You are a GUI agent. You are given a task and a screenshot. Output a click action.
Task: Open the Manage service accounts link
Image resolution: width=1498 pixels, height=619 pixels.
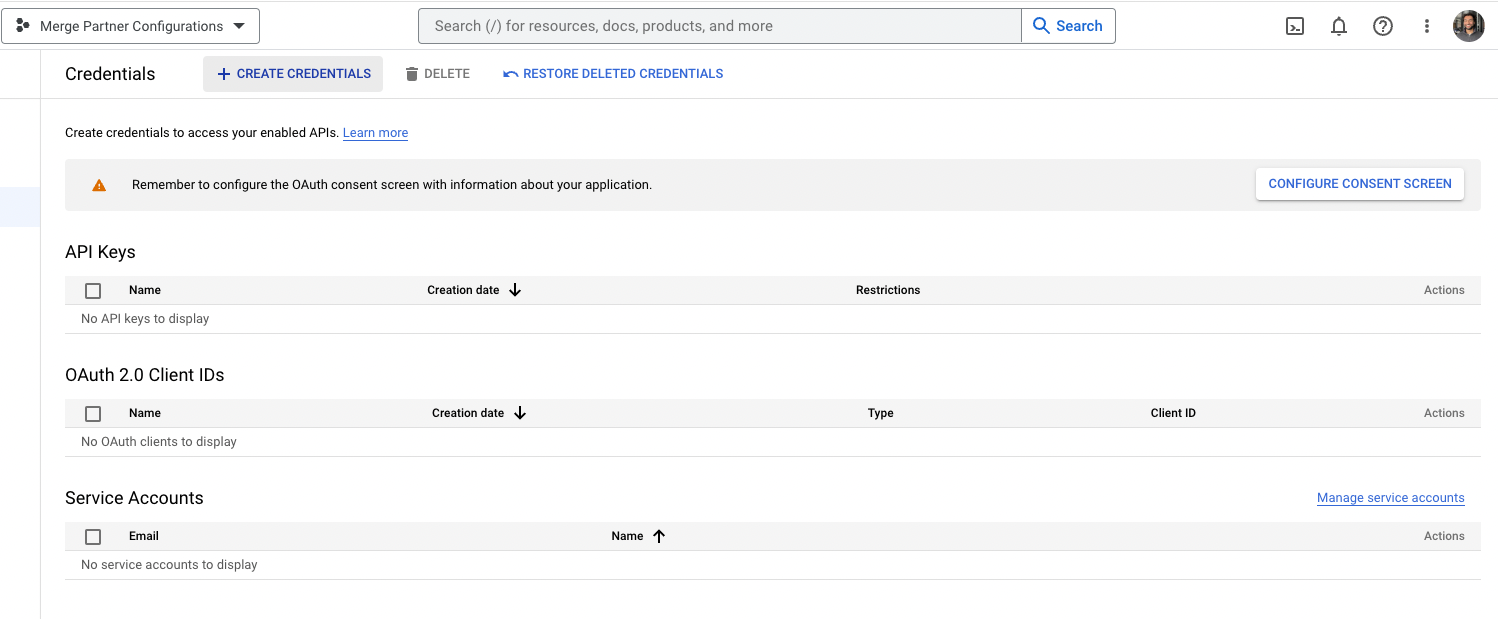point(1390,498)
